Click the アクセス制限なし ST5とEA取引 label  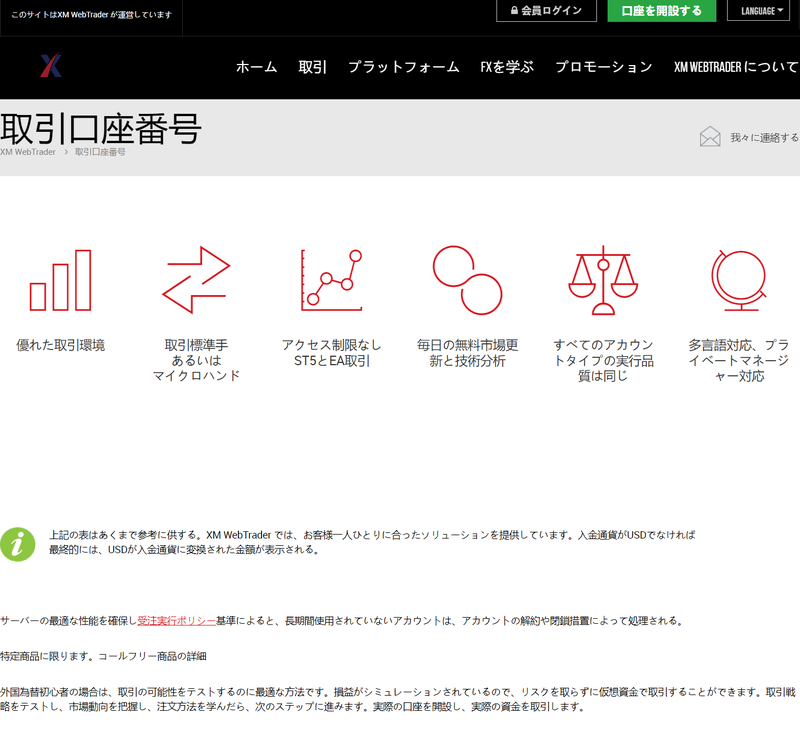pyautogui.click(x=332, y=353)
